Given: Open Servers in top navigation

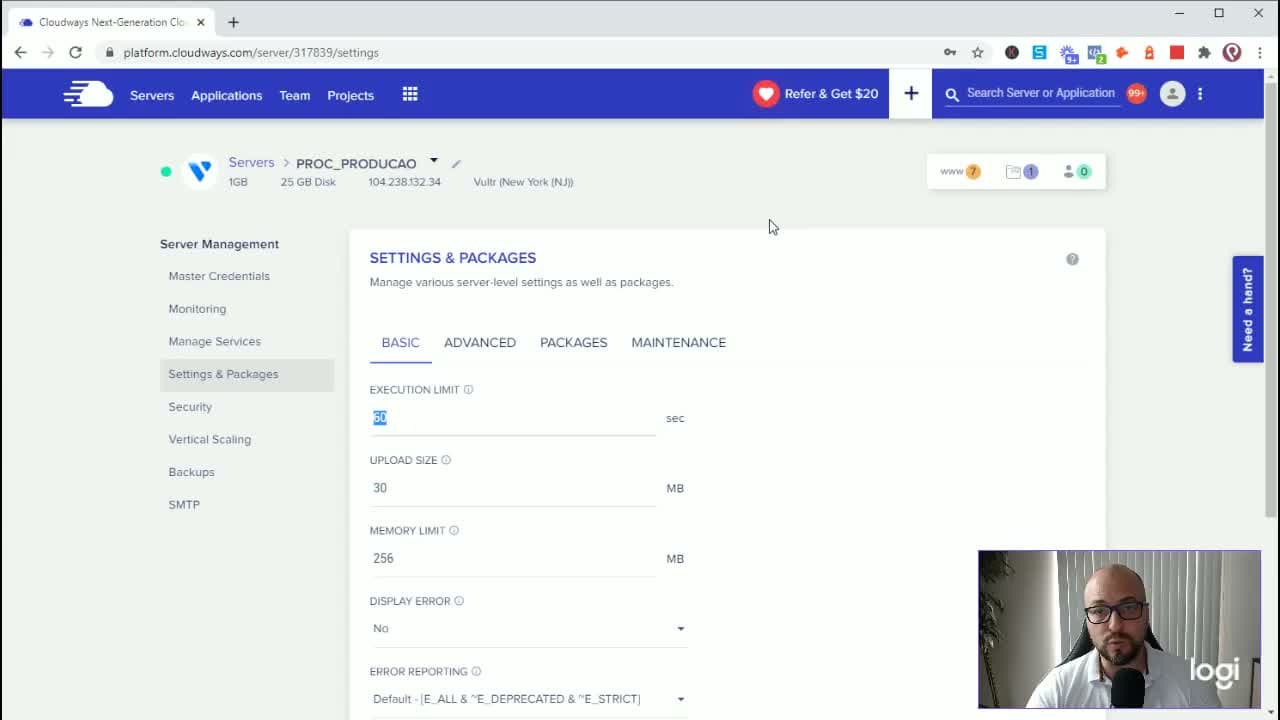Looking at the screenshot, I should point(152,95).
